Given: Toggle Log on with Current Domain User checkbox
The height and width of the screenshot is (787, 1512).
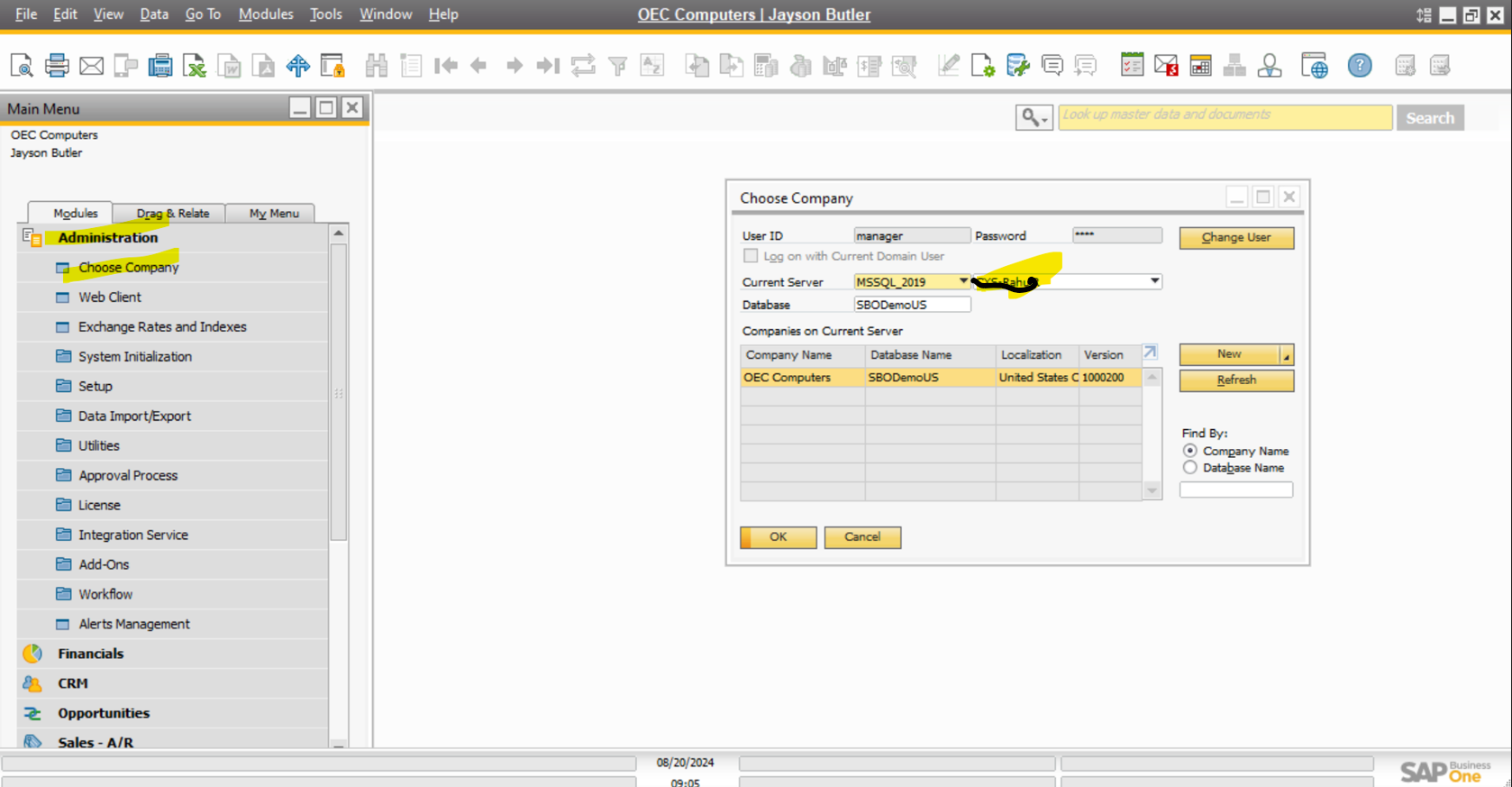Looking at the screenshot, I should (x=751, y=256).
